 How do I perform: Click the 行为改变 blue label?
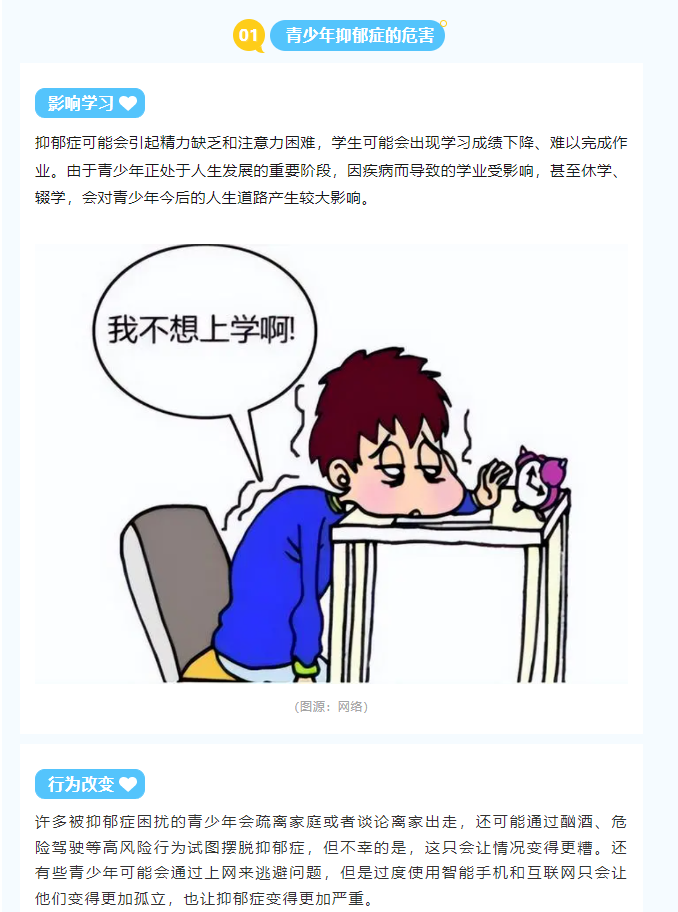(90, 783)
